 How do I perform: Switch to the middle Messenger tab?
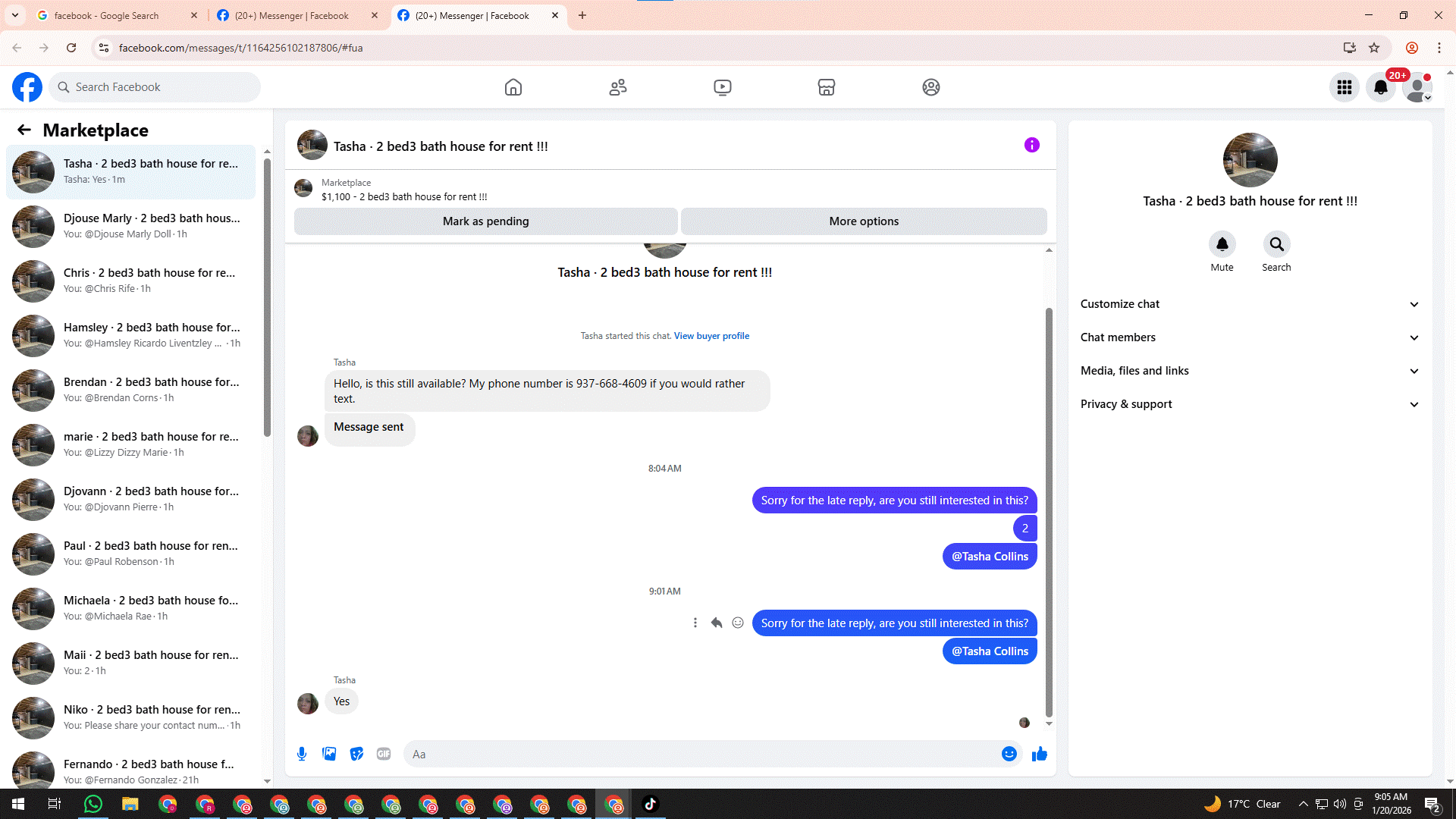point(296,15)
